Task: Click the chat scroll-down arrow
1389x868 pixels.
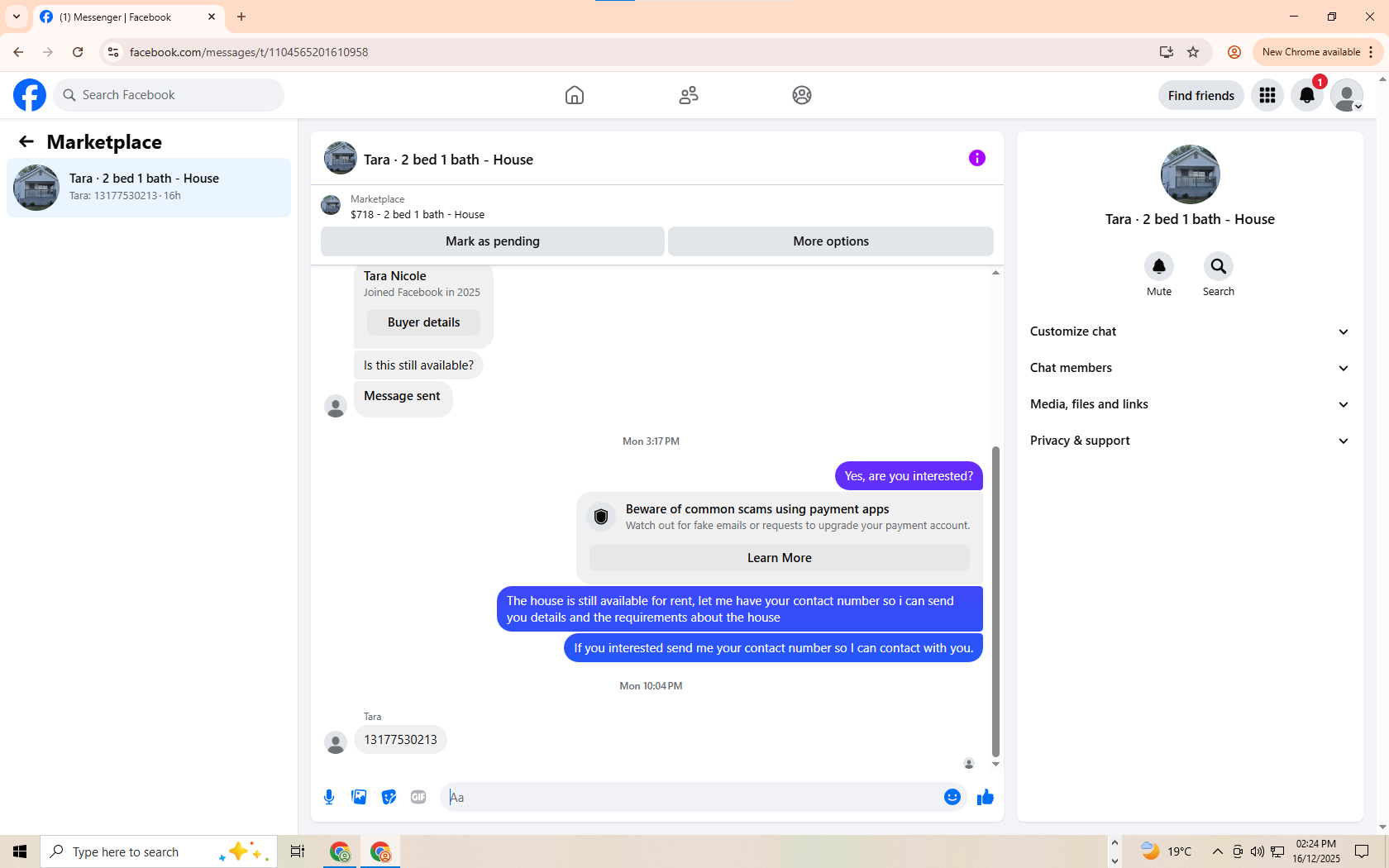Action: (x=995, y=764)
